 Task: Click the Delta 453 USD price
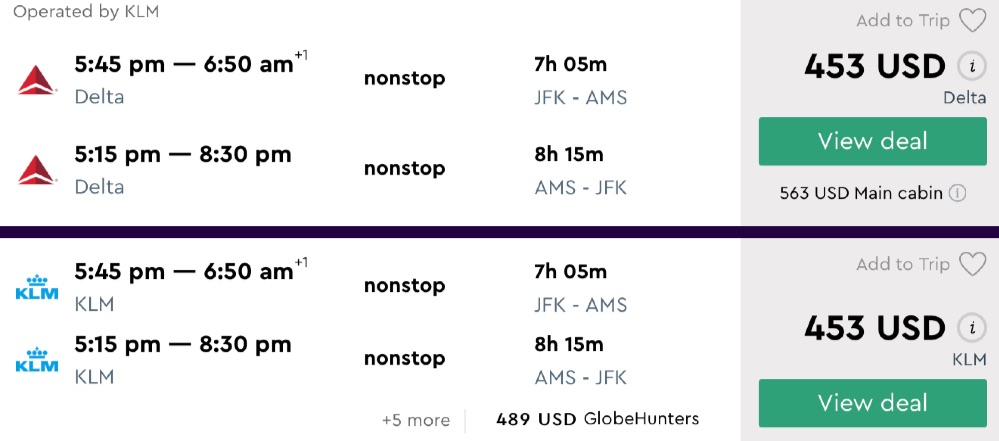874,67
